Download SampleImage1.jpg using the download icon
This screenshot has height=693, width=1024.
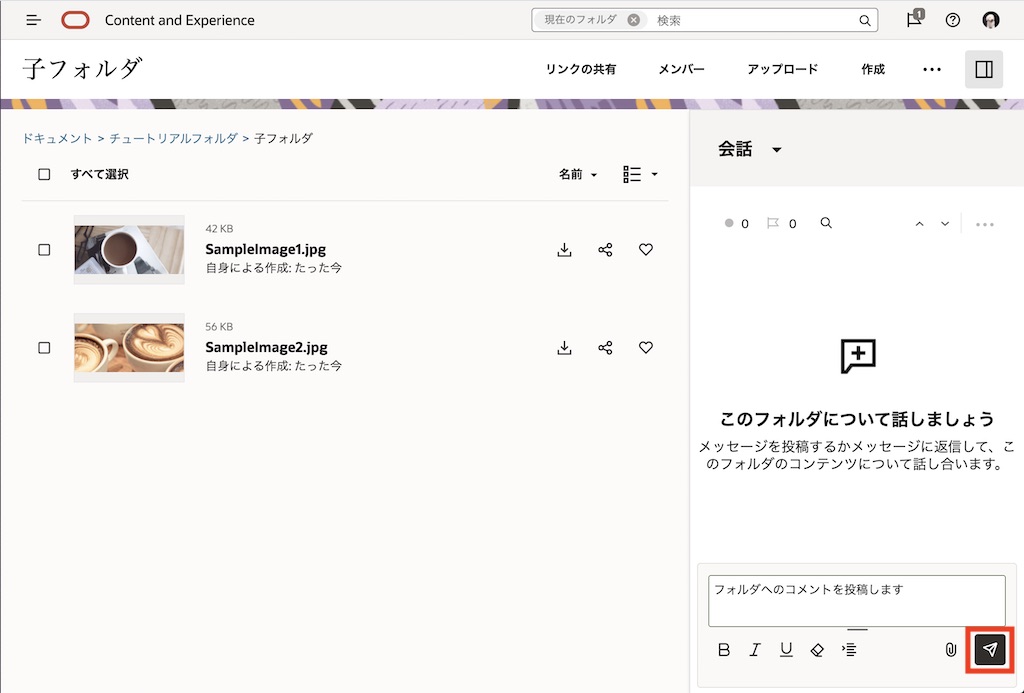tap(564, 250)
